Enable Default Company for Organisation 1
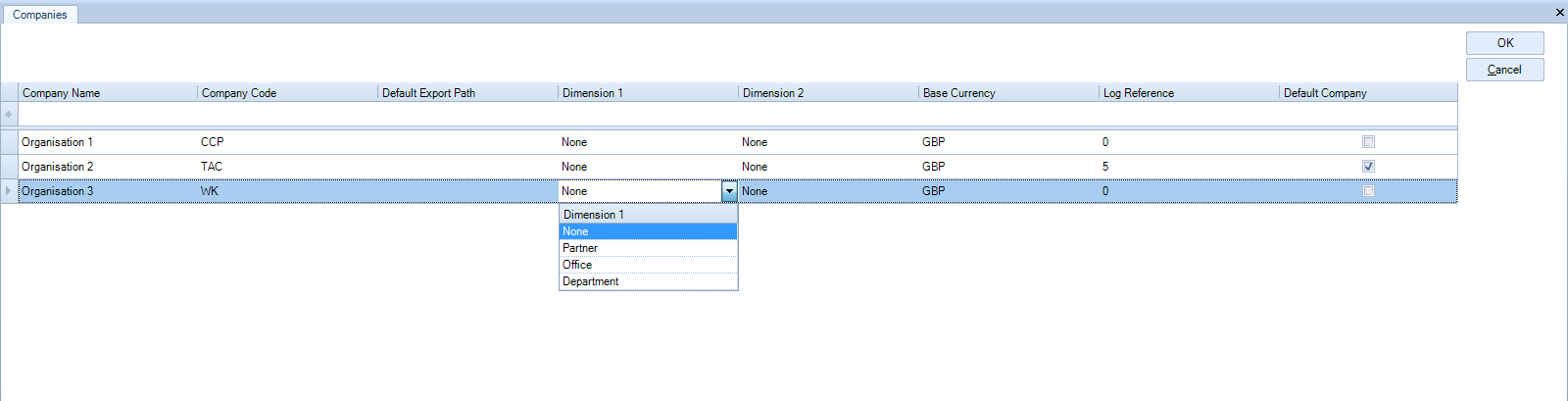 1368,142
